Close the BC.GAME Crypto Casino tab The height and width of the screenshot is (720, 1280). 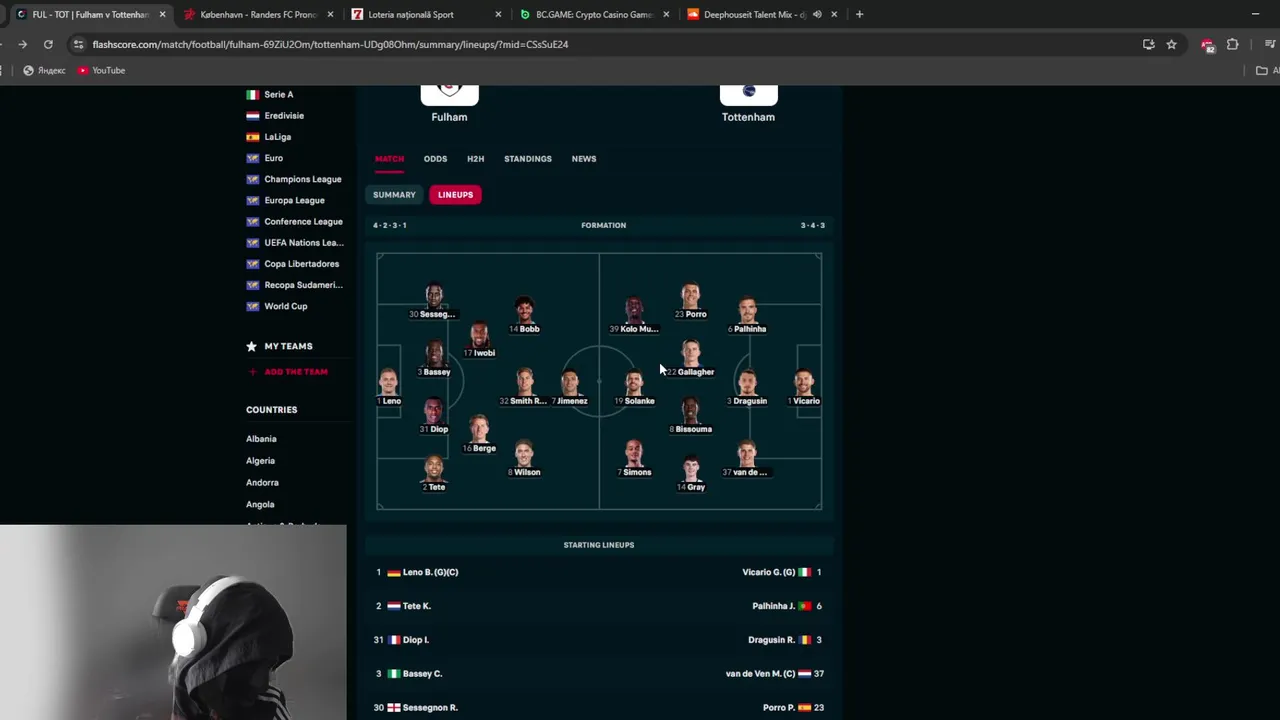tap(666, 15)
